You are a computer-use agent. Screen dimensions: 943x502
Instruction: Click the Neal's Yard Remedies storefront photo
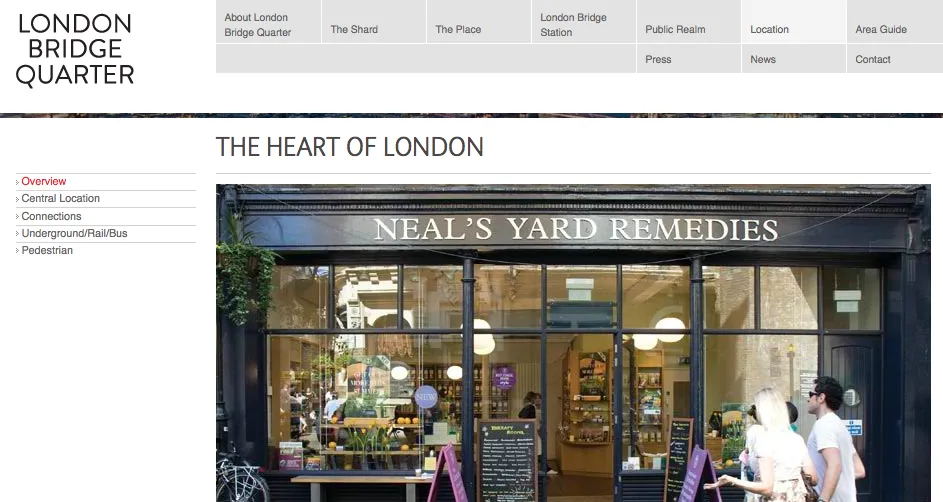pos(573,343)
